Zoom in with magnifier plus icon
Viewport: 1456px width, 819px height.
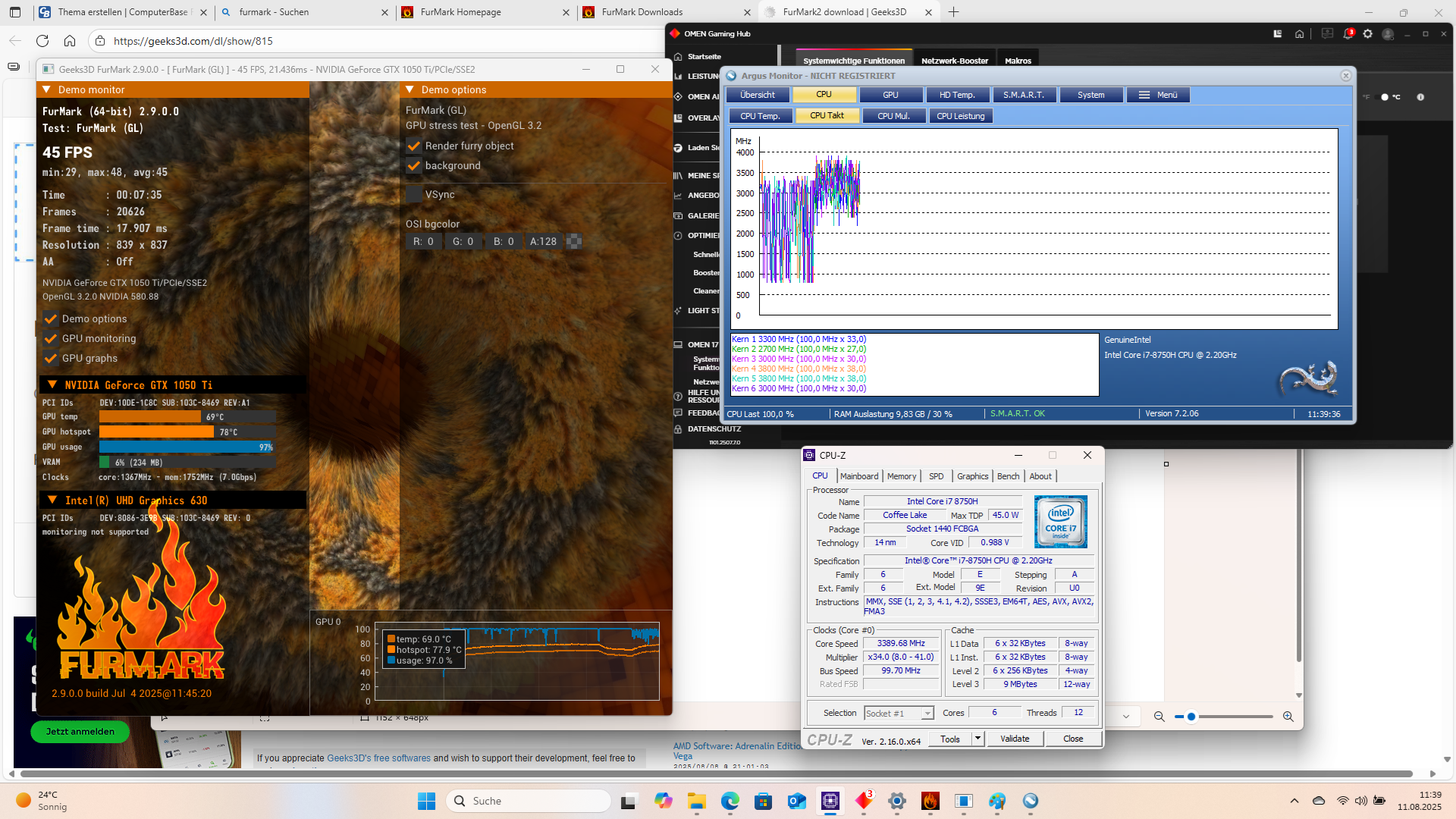point(1288,717)
